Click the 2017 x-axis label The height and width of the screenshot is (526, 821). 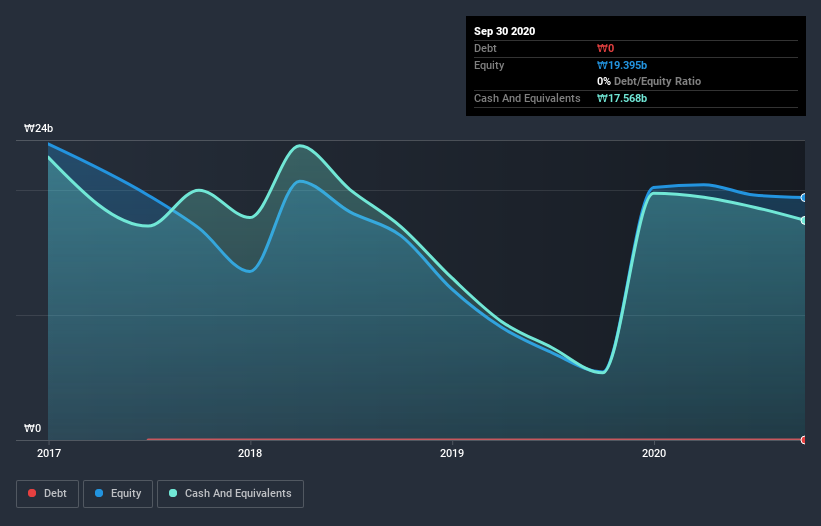pyautogui.click(x=49, y=453)
